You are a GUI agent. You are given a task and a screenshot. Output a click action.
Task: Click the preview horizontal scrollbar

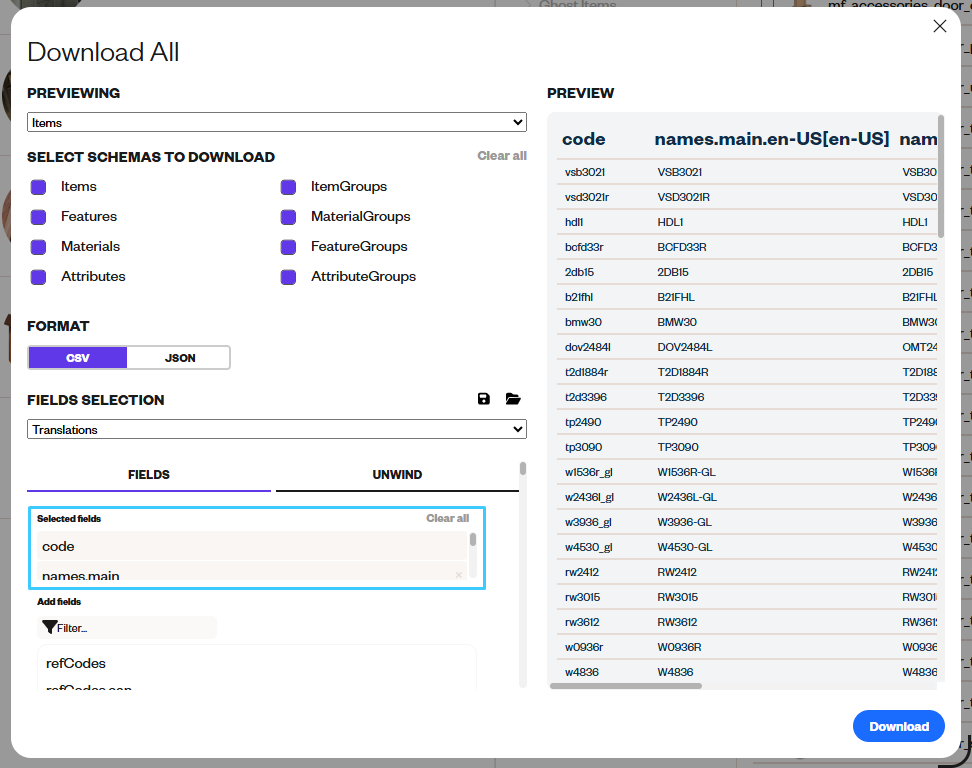pyautogui.click(x=625, y=686)
